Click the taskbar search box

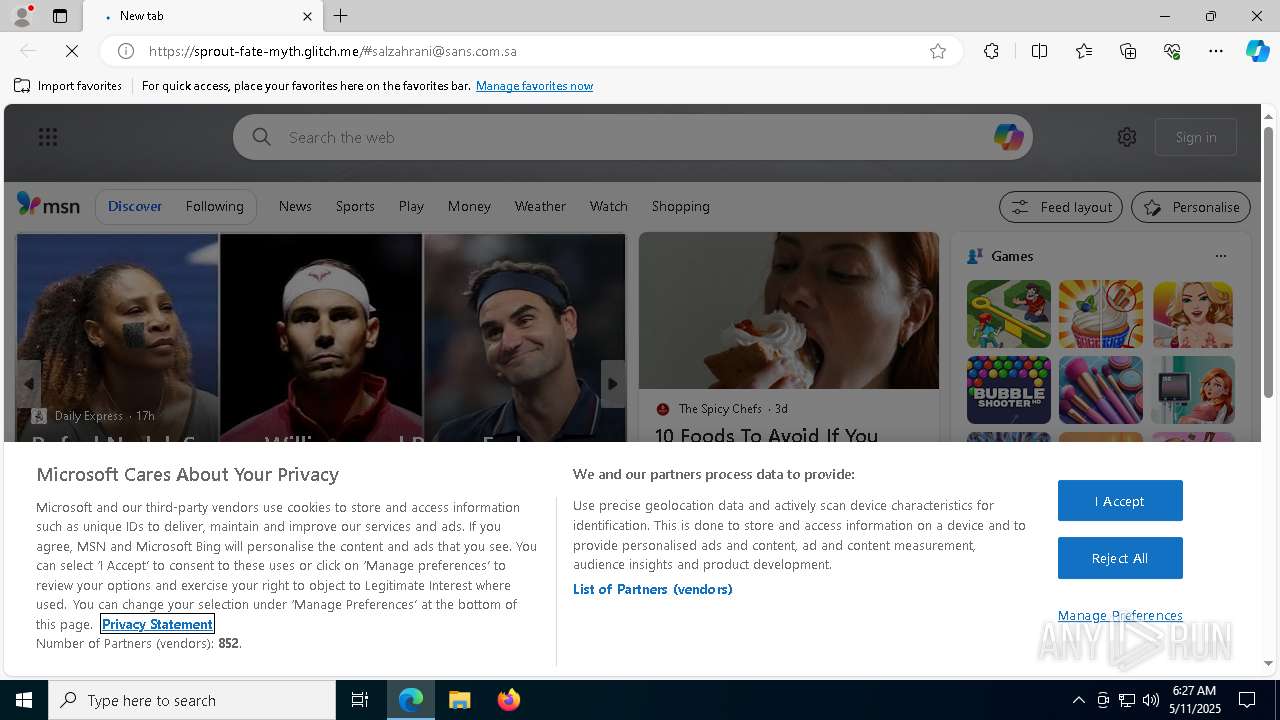(x=192, y=700)
